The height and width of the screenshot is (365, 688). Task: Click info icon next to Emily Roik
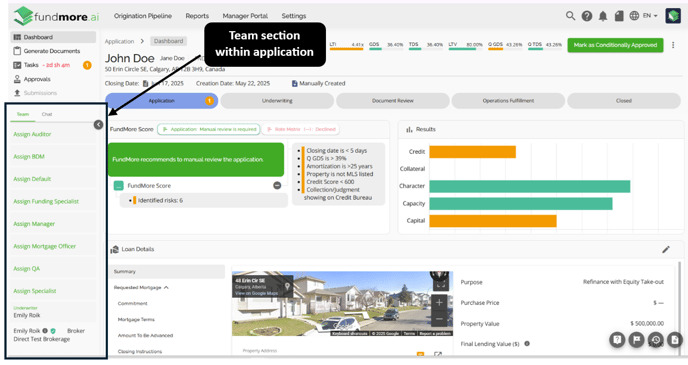tap(45, 331)
